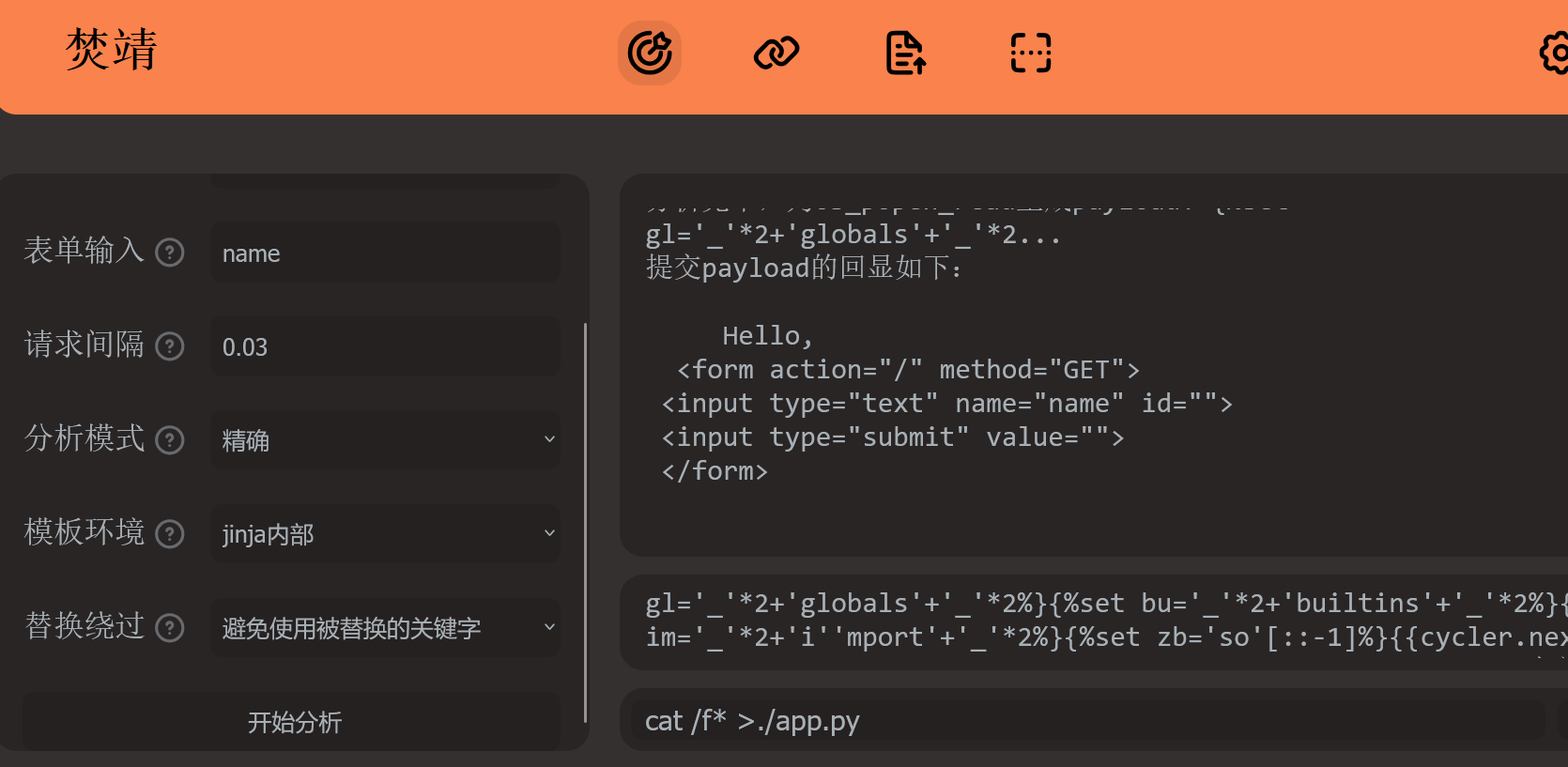Open the dashed-frame scan icon tab
The width and height of the screenshot is (1568, 767).
tap(1031, 53)
